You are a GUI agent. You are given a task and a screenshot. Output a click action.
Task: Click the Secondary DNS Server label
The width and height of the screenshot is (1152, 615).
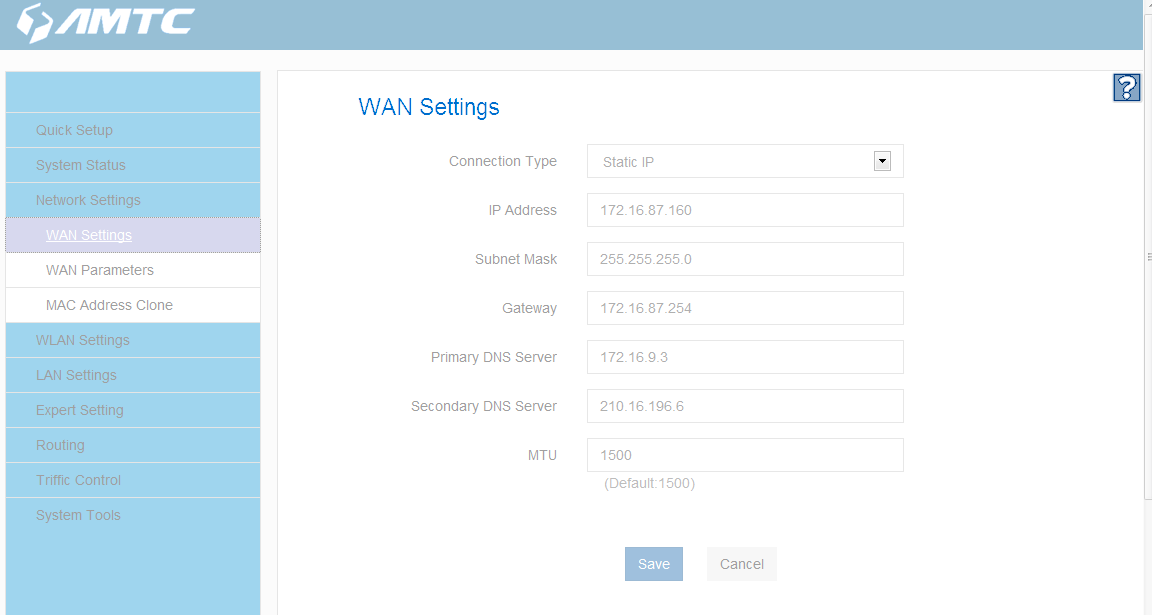[483, 406]
